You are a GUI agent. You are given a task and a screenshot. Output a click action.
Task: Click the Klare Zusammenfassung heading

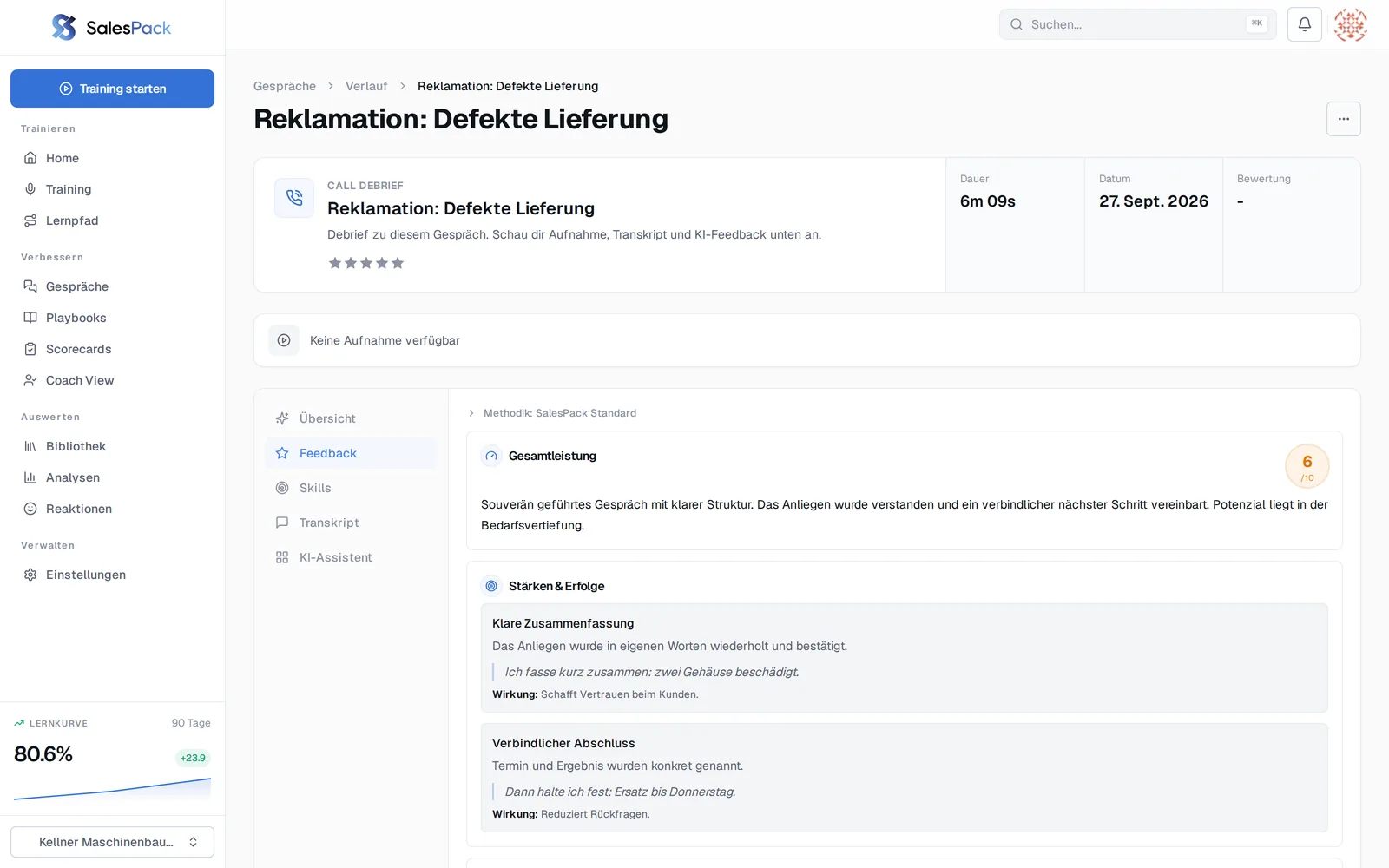(563, 623)
